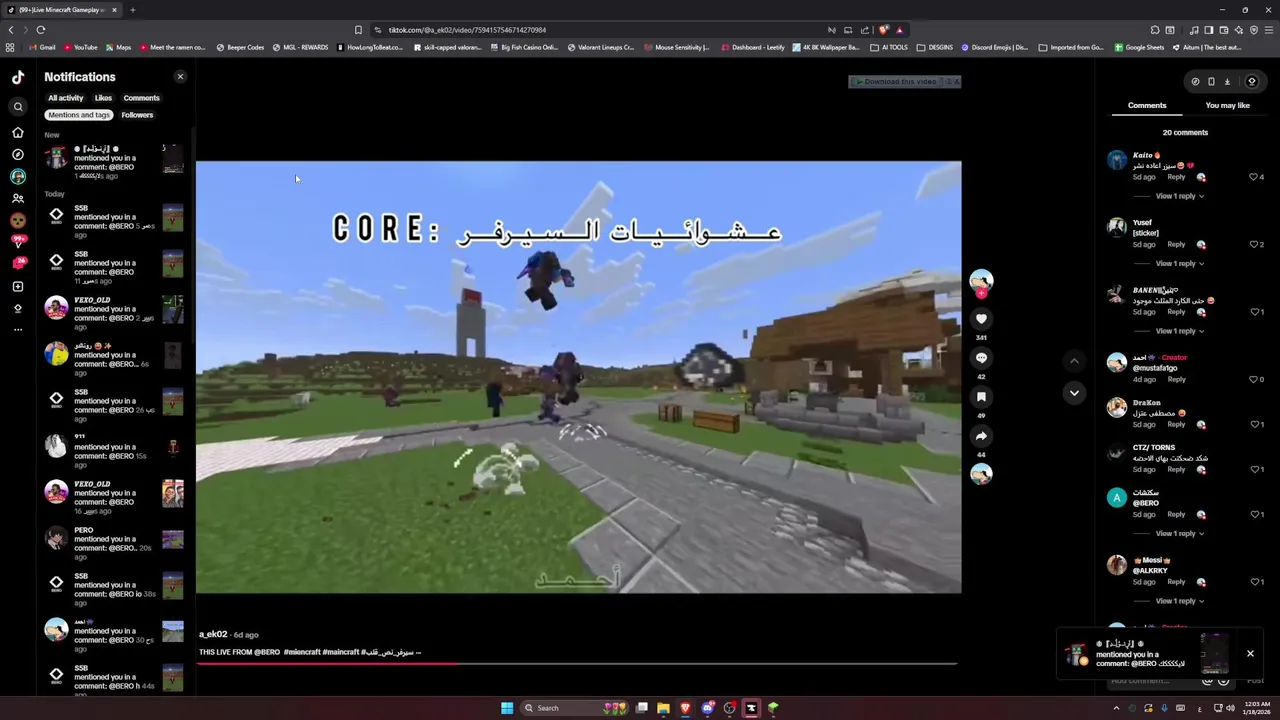
Task: Open a new browser tab
Action: point(132,10)
